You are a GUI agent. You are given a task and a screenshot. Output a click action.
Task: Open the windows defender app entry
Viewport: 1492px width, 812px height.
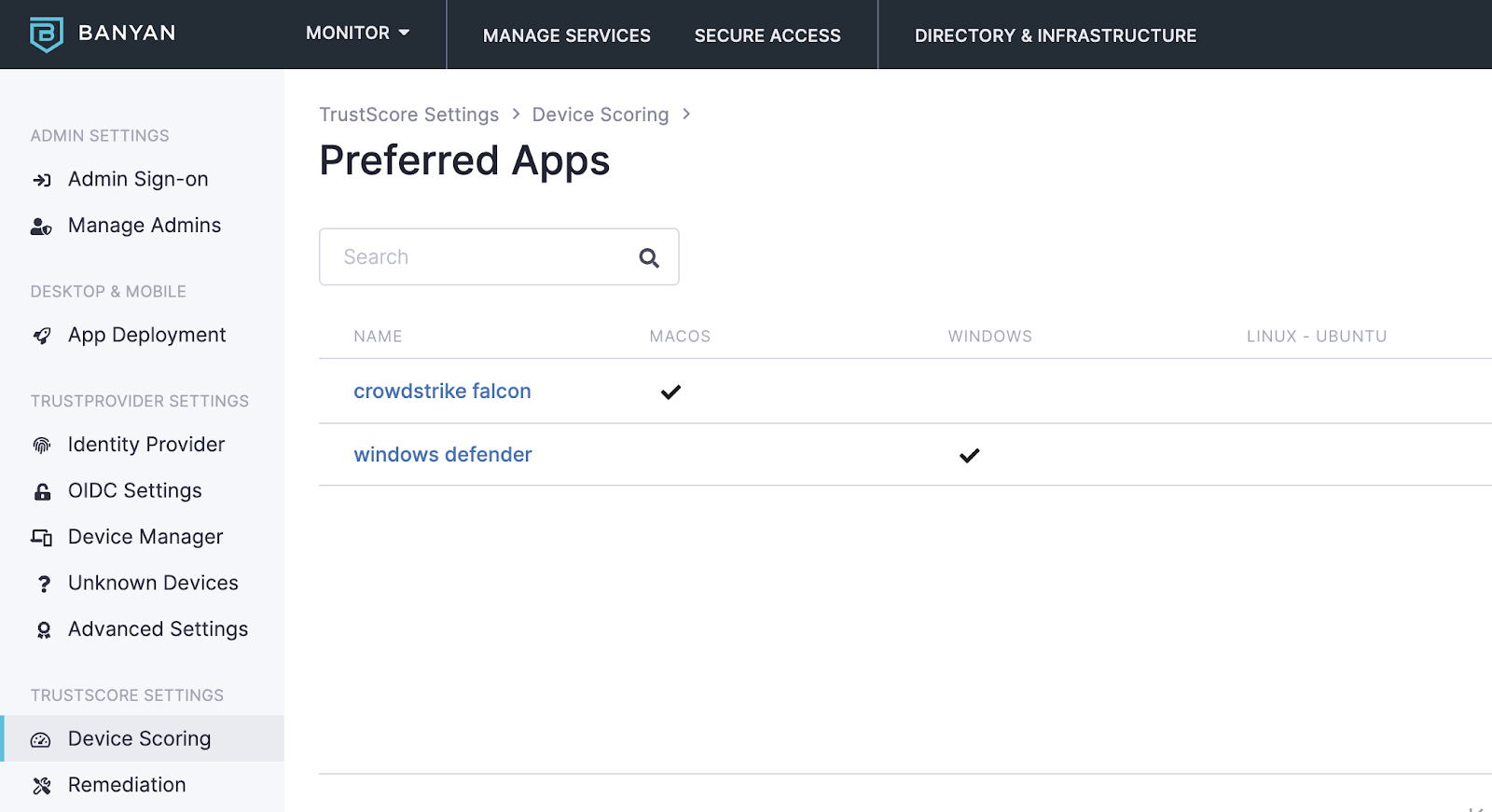pos(443,455)
